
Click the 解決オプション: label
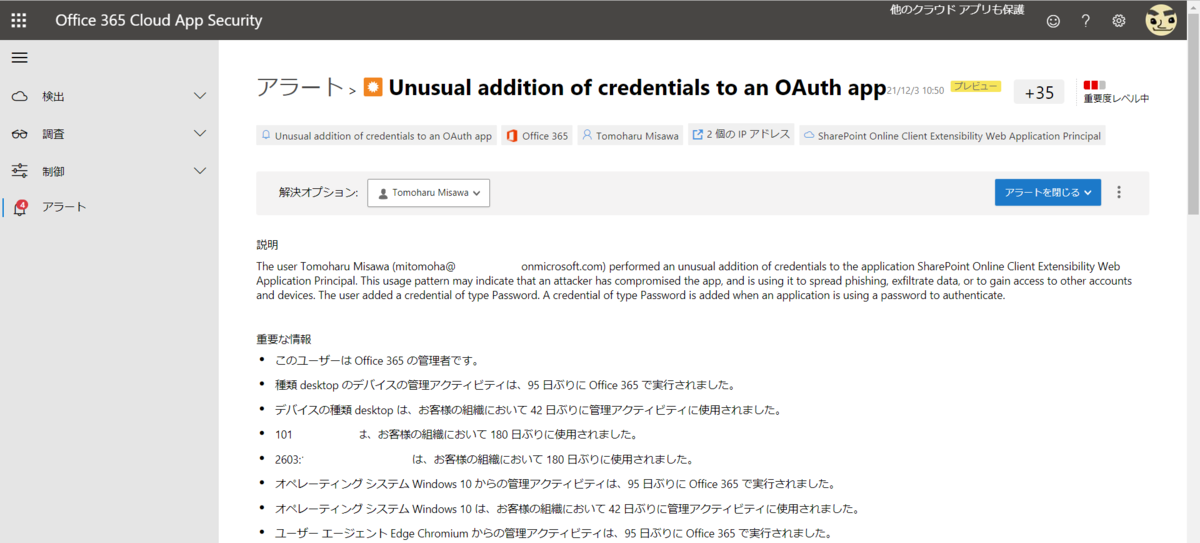click(318, 192)
